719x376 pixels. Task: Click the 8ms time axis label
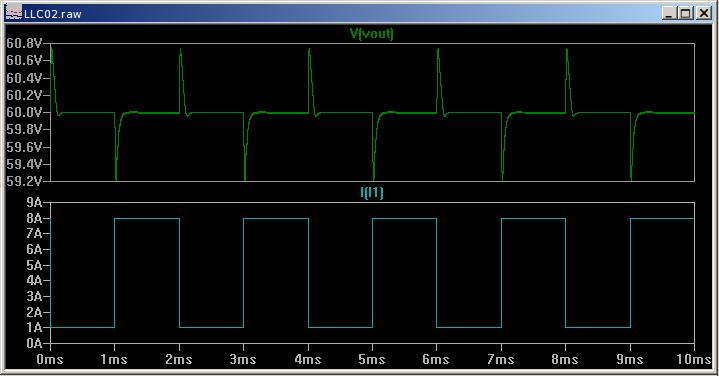[x=565, y=359]
